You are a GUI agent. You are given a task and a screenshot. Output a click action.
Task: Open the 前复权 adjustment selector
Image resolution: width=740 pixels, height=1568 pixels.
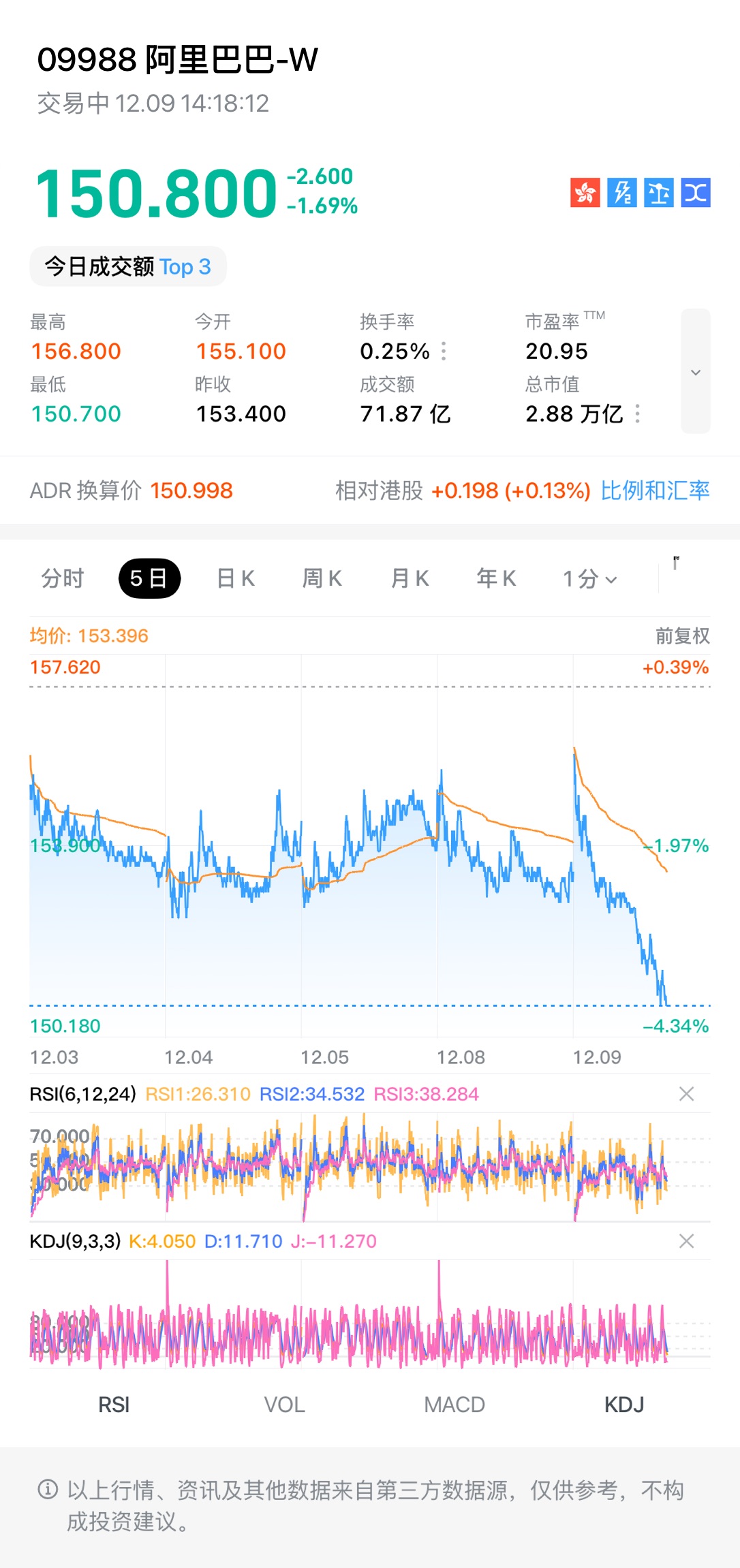click(682, 636)
